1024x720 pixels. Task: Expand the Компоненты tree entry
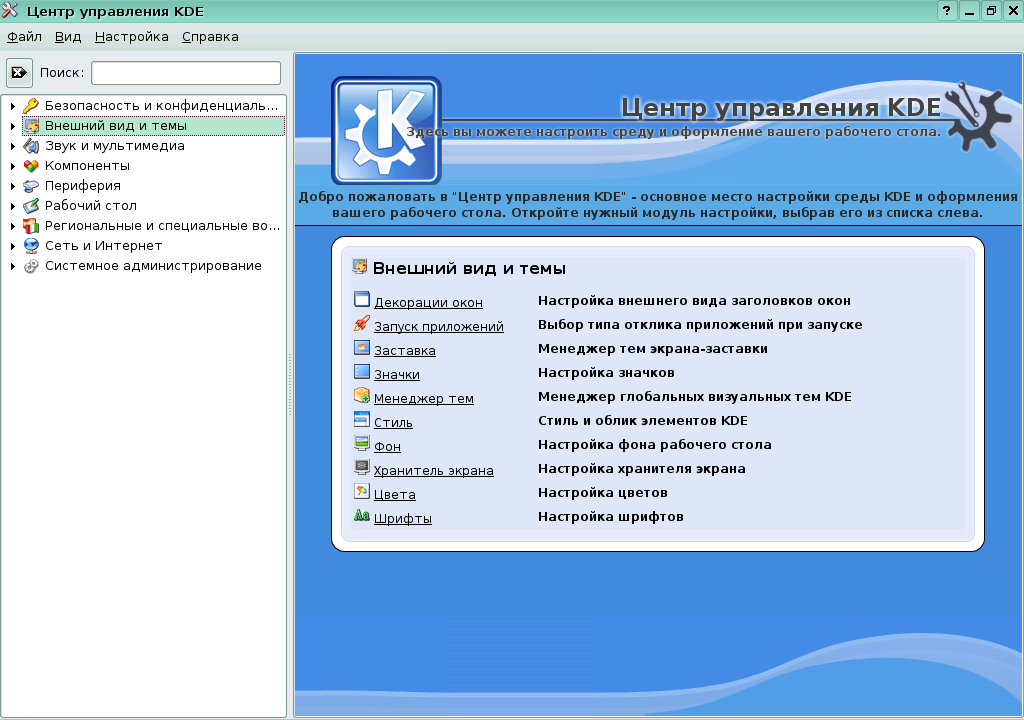12,165
